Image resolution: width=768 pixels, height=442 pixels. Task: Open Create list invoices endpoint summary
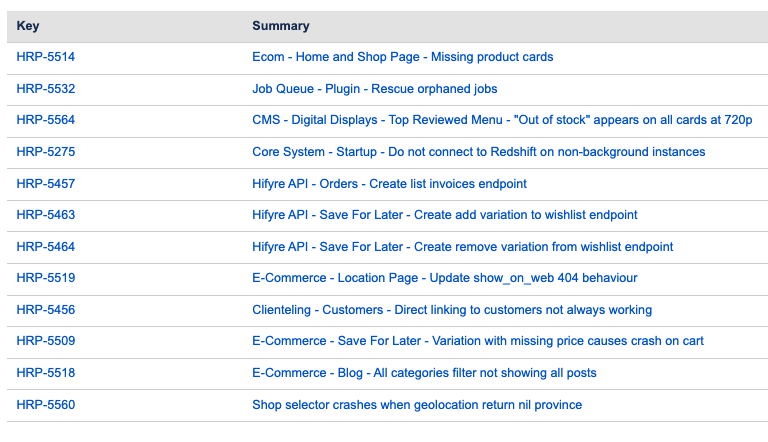coord(389,184)
